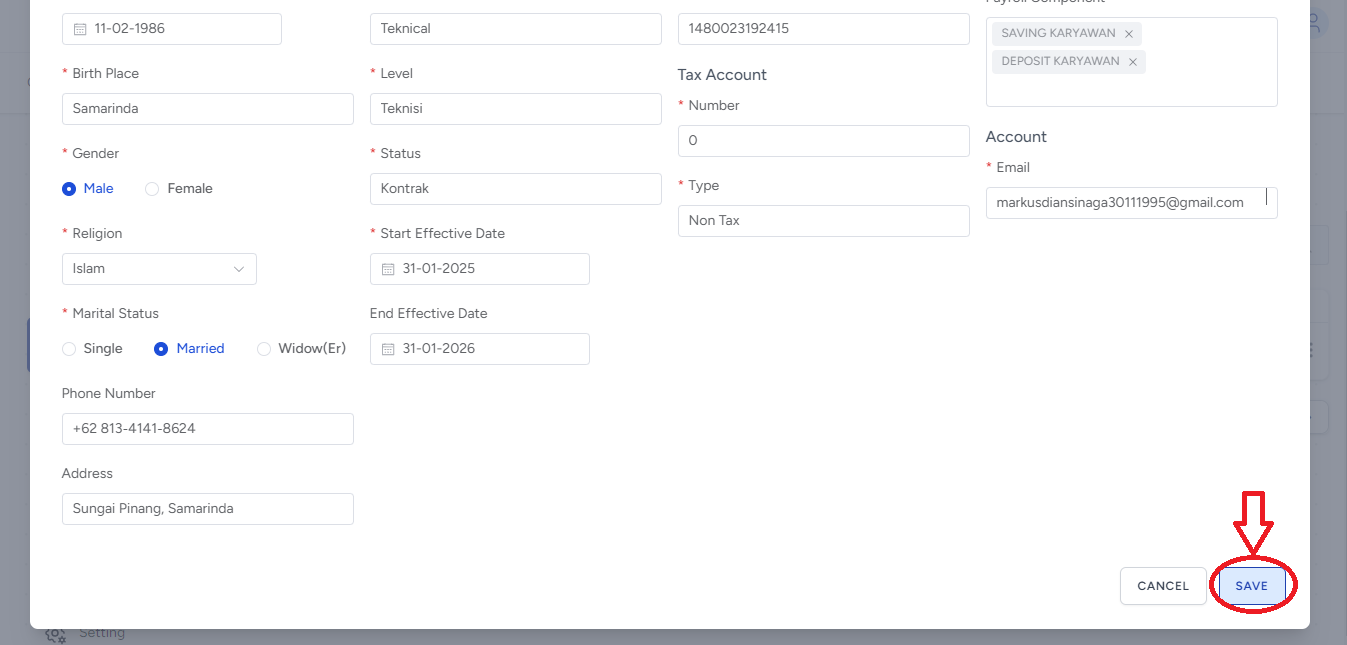Select Male gender radio button
1347x645 pixels.
point(69,189)
